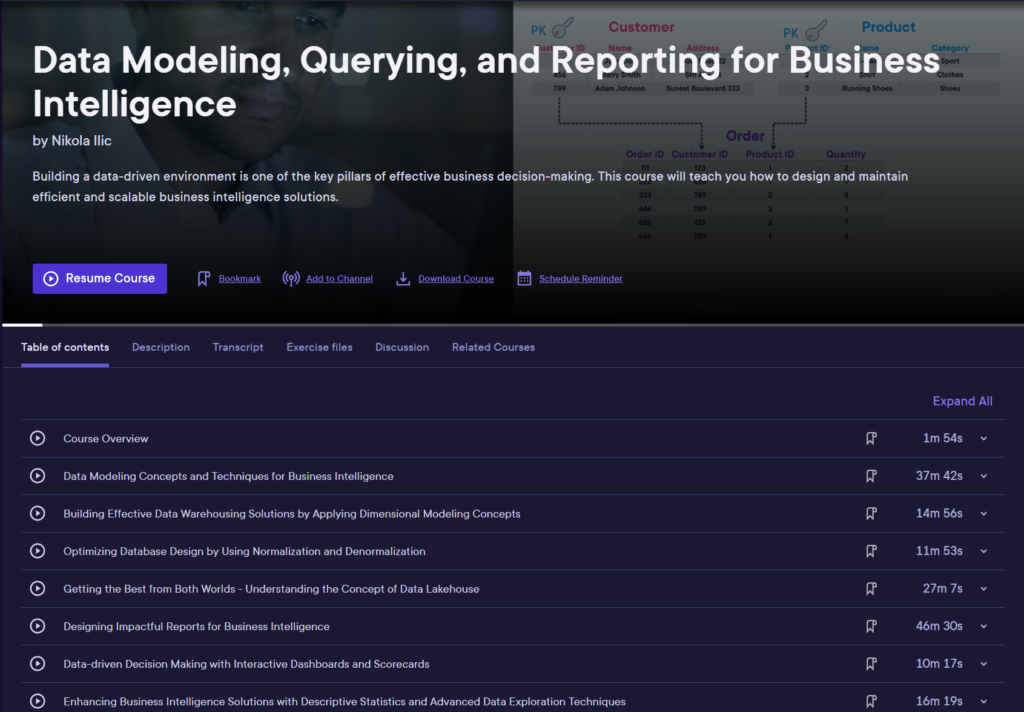Image resolution: width=1024 pixels, height=712 pixels.
Task: Bookmark Data-driven Decision Making module
Action: (871, 664)
